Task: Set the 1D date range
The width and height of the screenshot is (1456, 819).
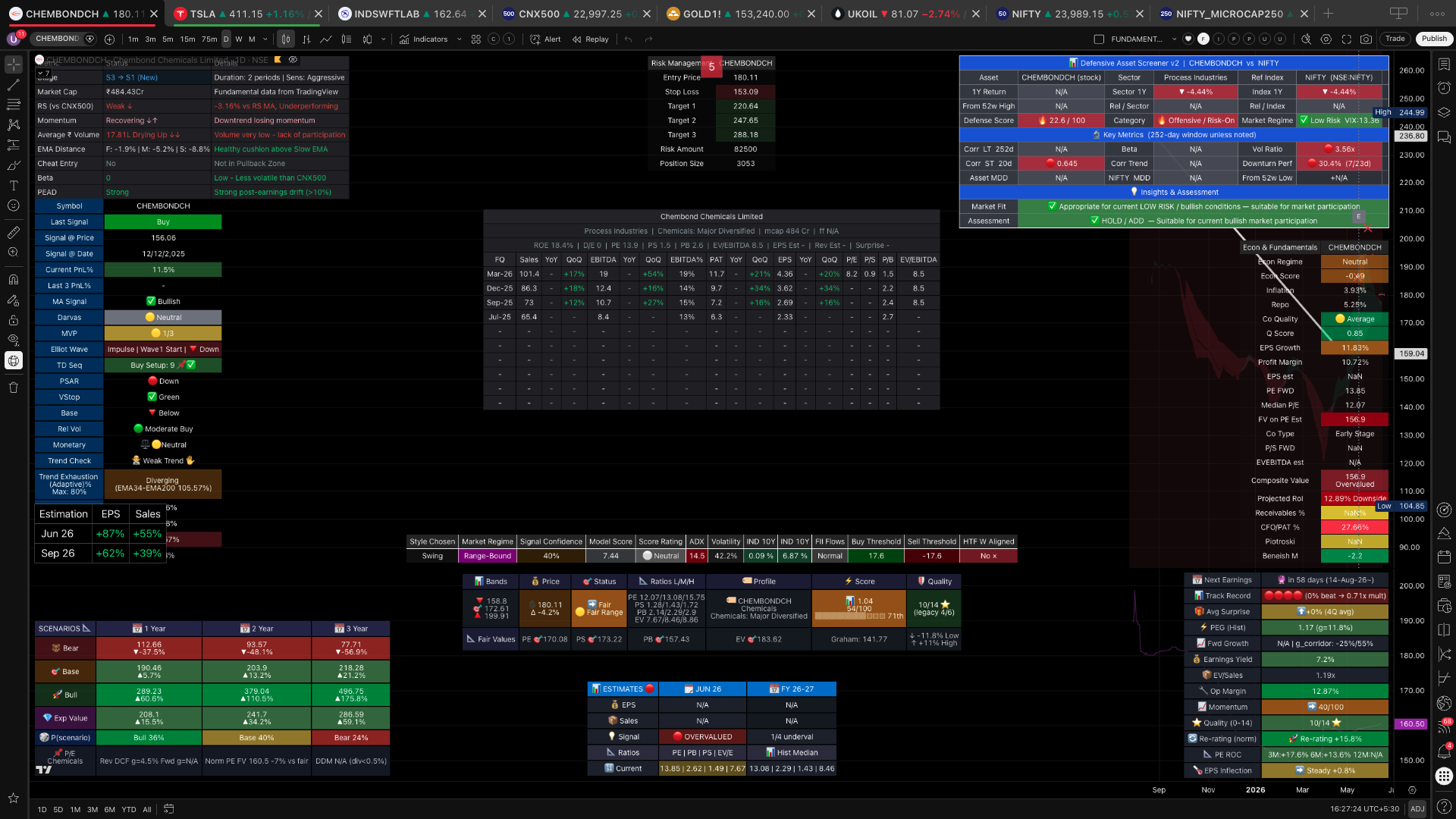Action: (x=42, y=809)
